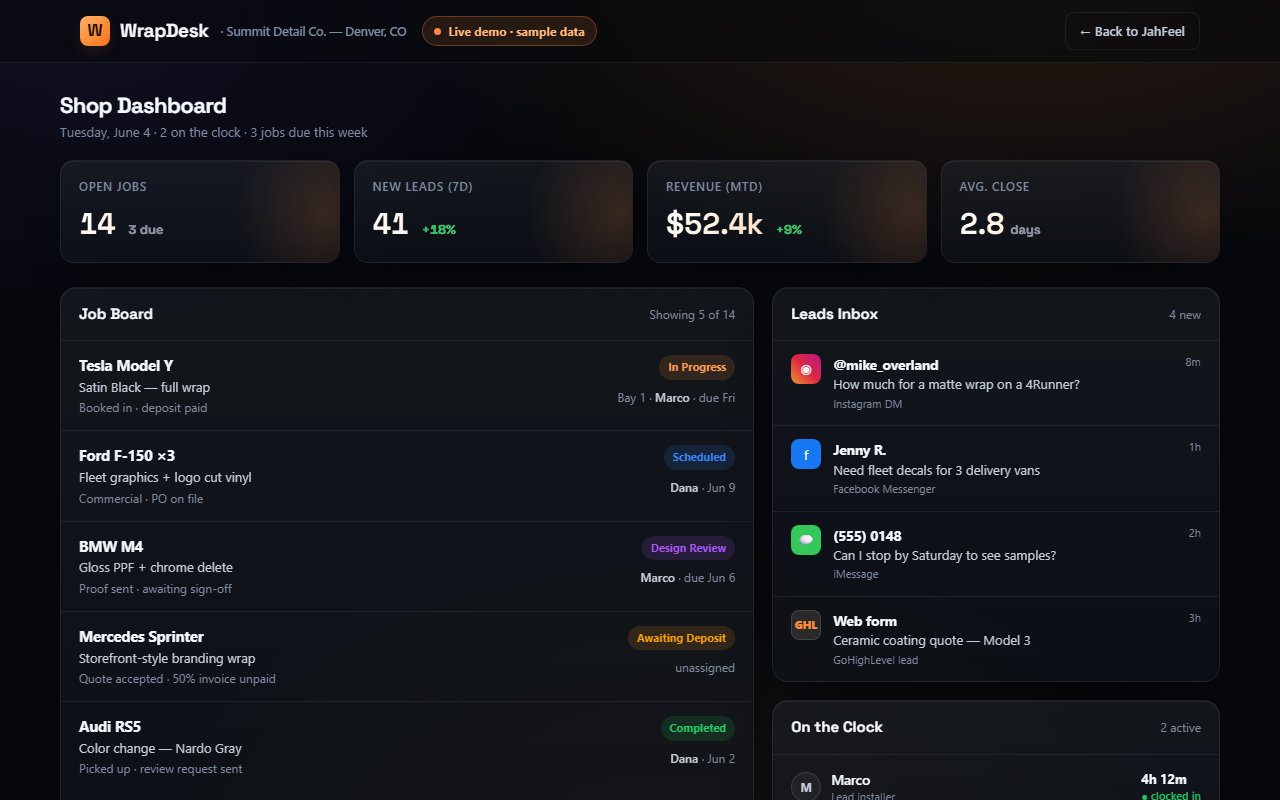
Task: Click the Design Review status badge
Action: [688, 548]
